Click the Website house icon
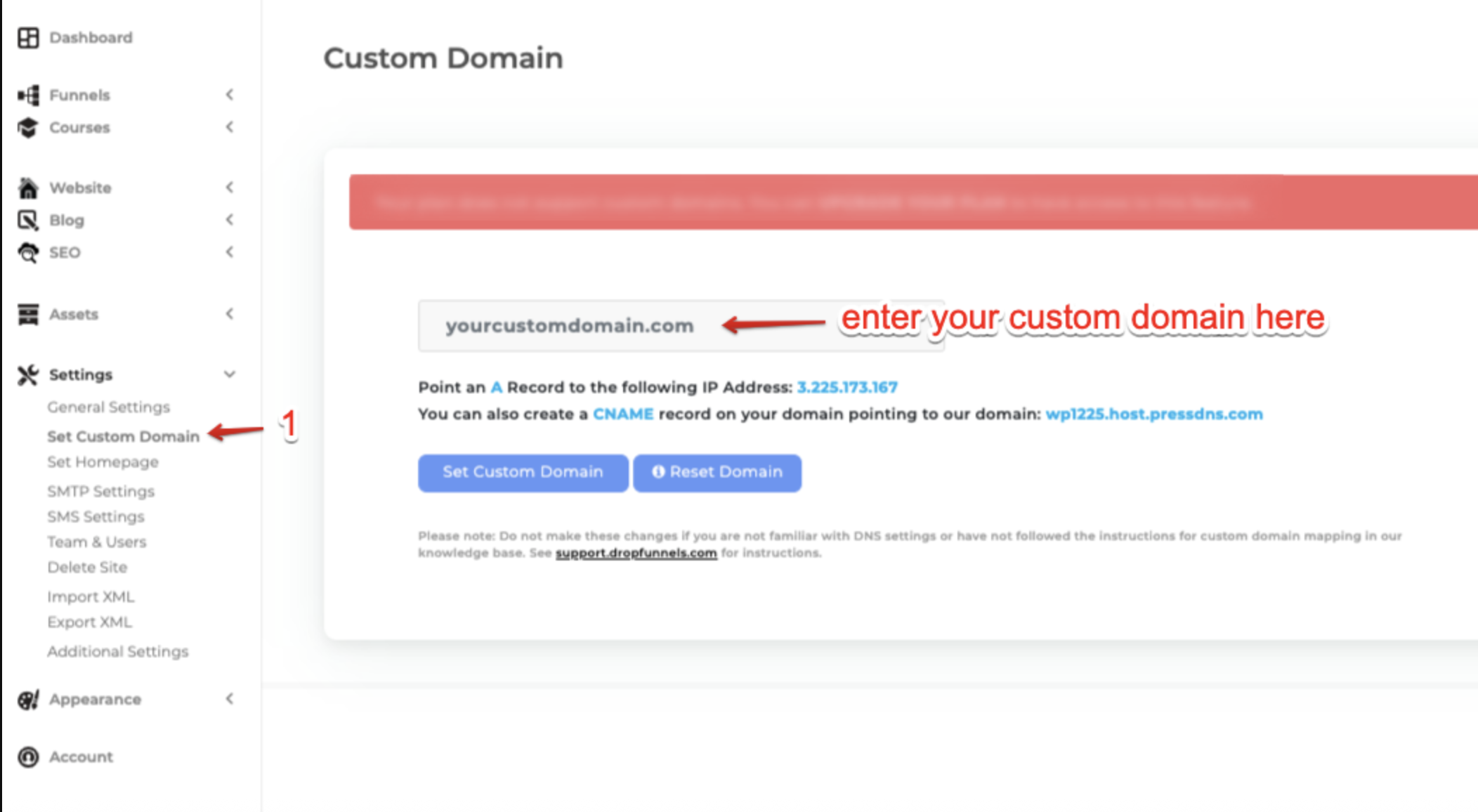 point(28,188)
